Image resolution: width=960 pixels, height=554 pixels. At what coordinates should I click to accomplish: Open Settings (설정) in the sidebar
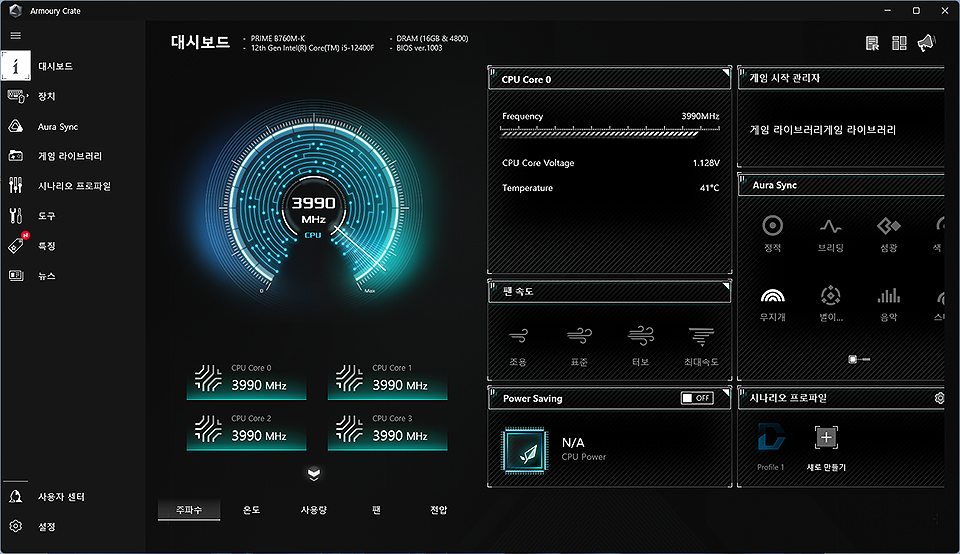49,526
